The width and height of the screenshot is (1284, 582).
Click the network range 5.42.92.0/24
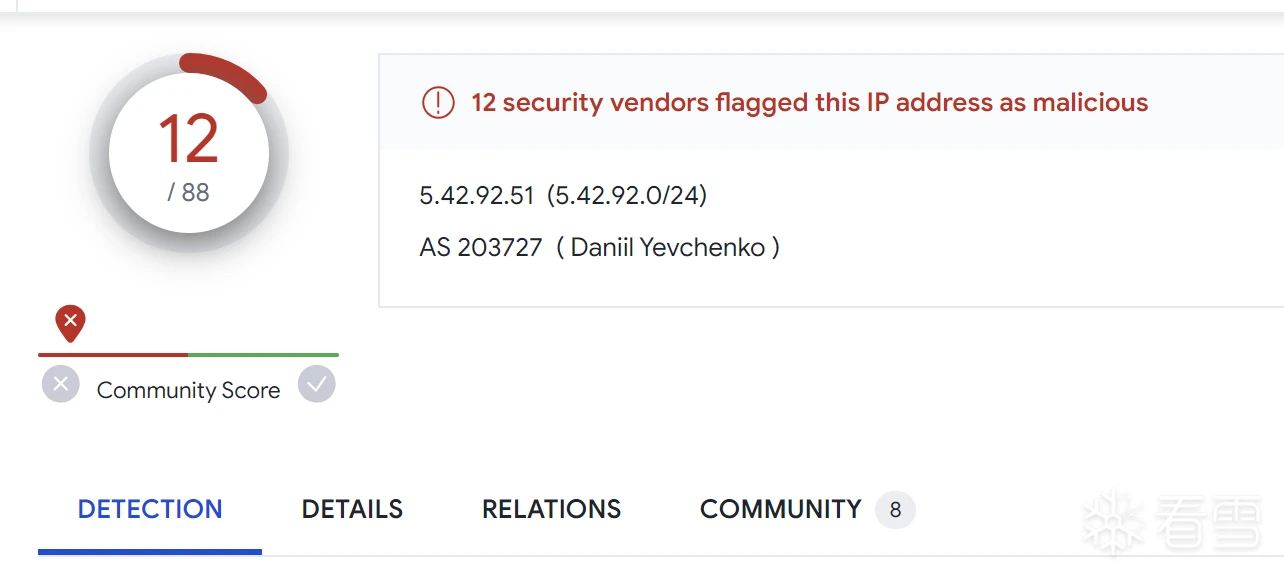tap(627, 195)
